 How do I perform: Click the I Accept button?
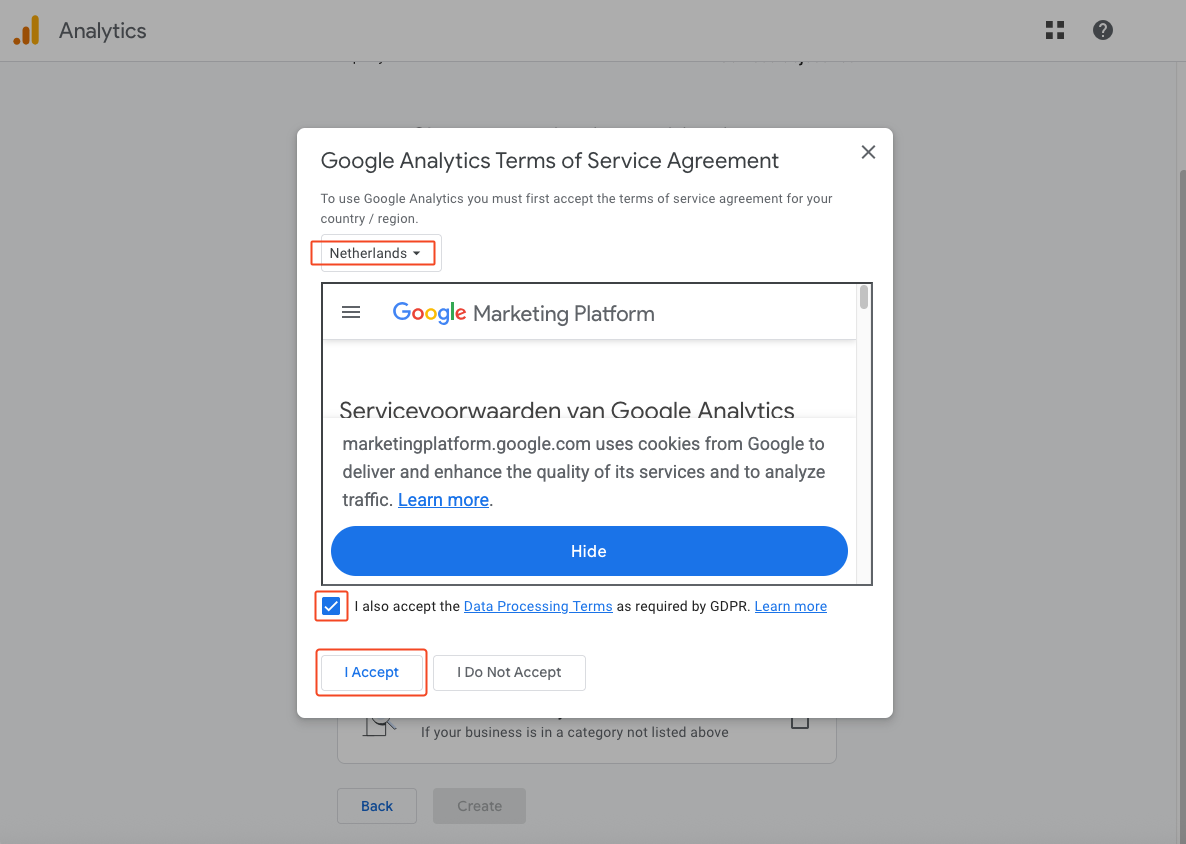pos(372,672)
